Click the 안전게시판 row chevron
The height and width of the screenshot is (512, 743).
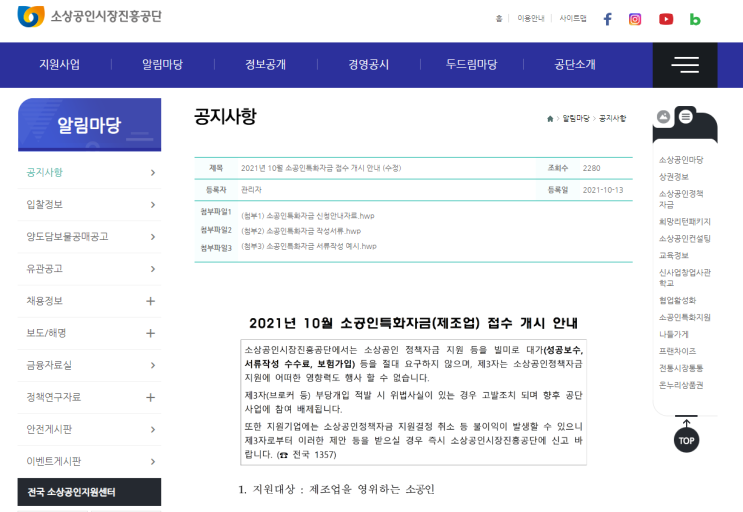[x=153, y=430]
